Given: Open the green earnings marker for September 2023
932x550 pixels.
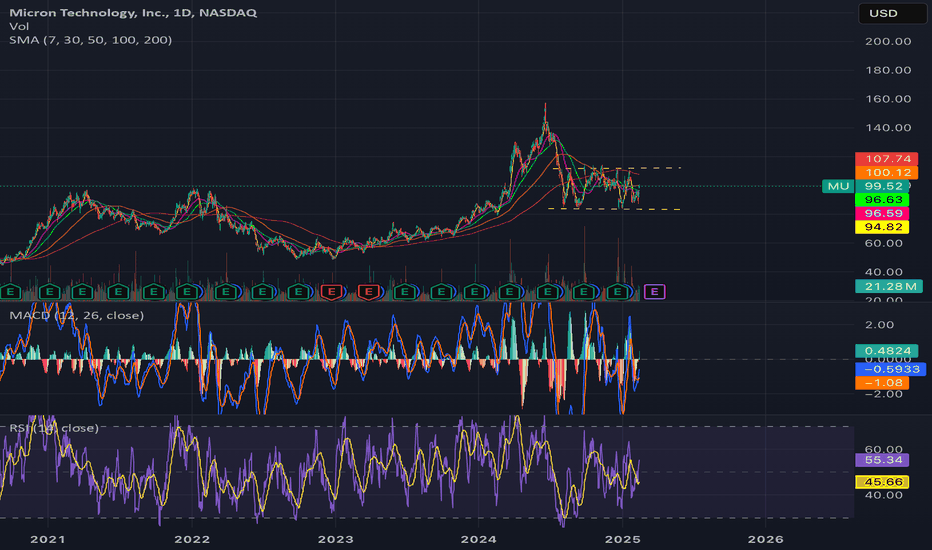Looking at the screenshot, I should (x=441, y=291).
